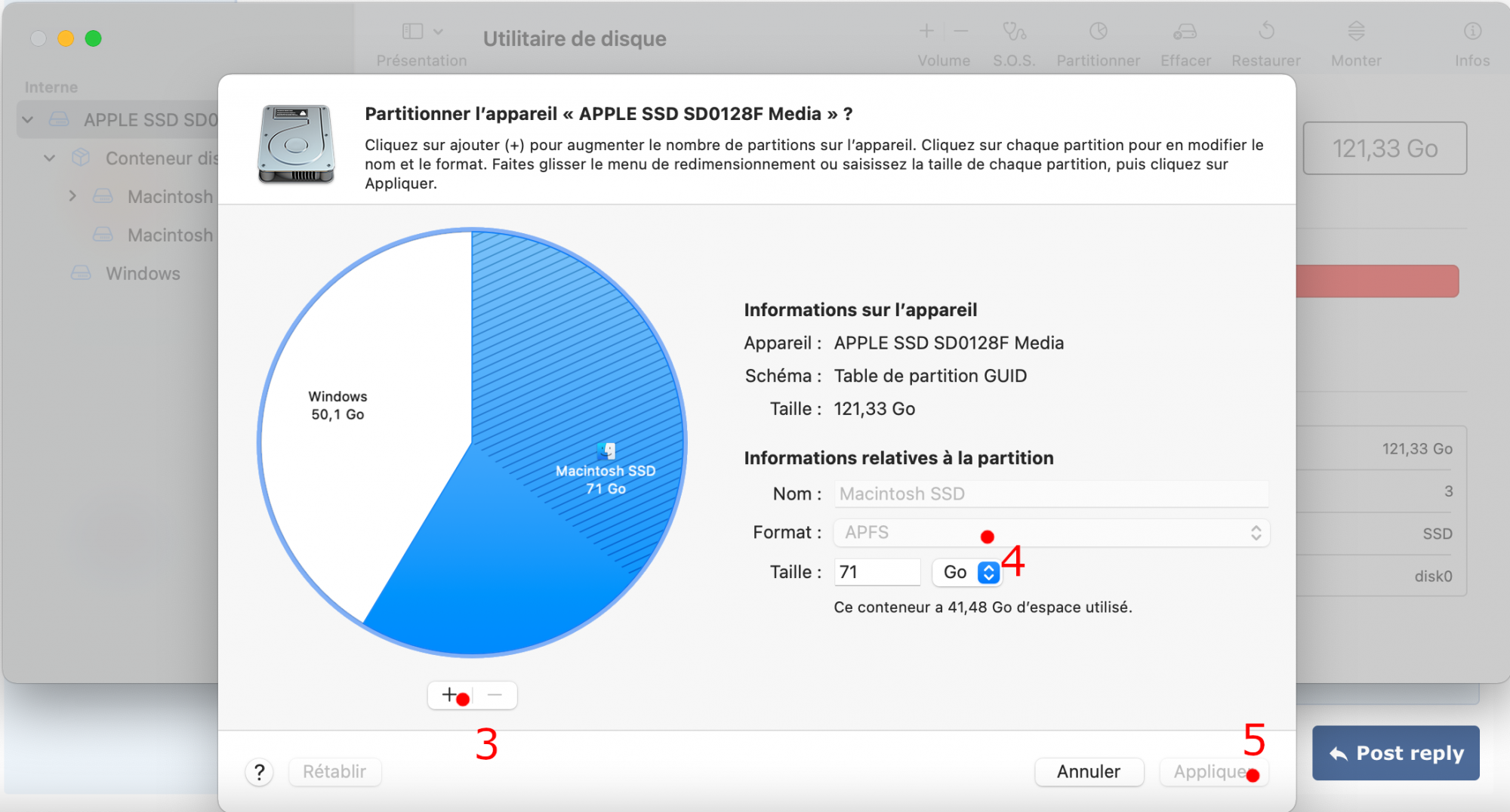Click the green fullscreen window button

pos(93,38)
